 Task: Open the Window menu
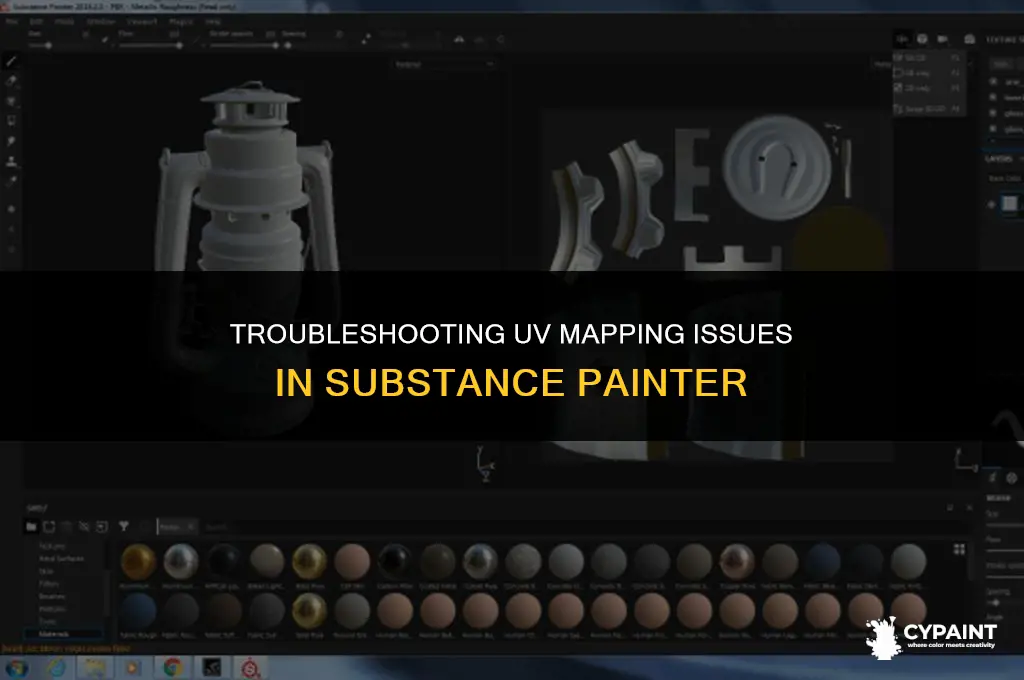click(101, 22)
